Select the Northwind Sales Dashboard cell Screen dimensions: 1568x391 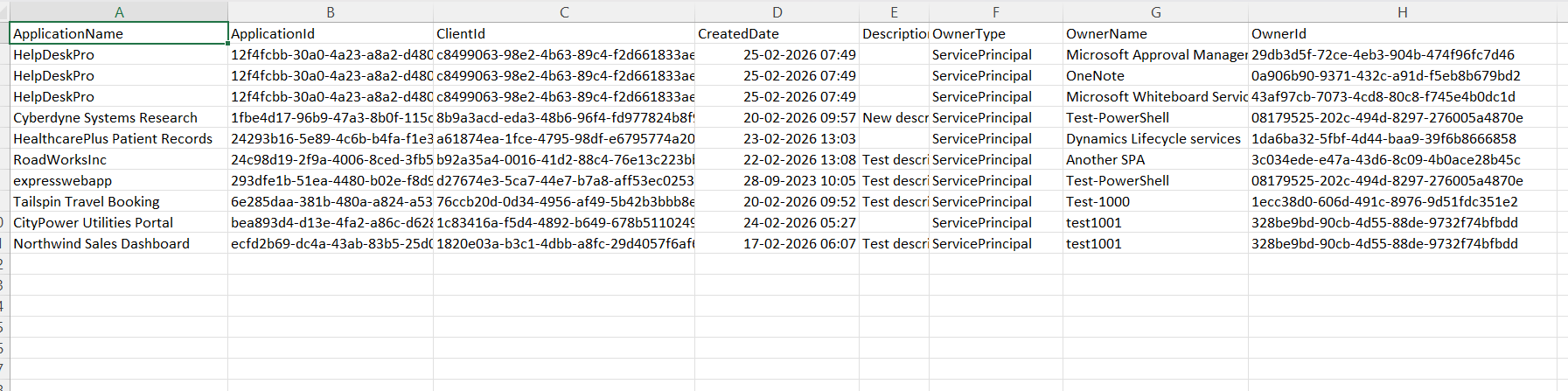pos(119,243)
